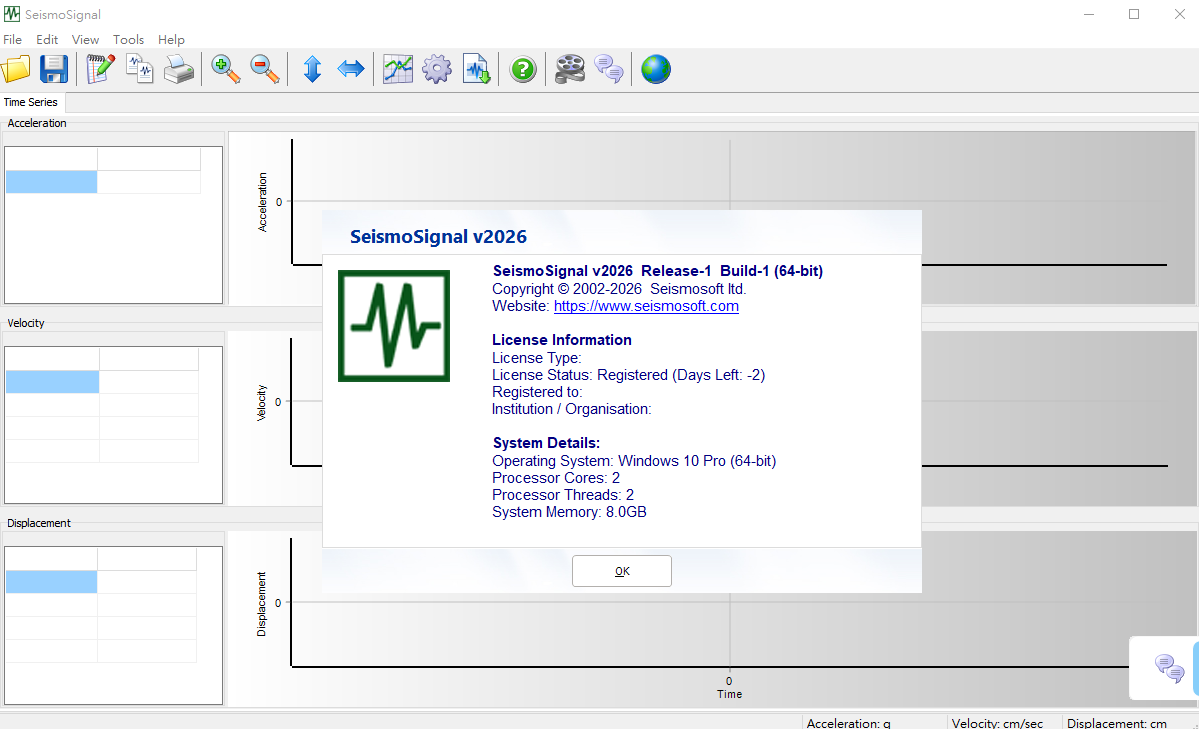1199x729 pixels.
Task: Click the License Information heading
Action: tap(562, 340)
